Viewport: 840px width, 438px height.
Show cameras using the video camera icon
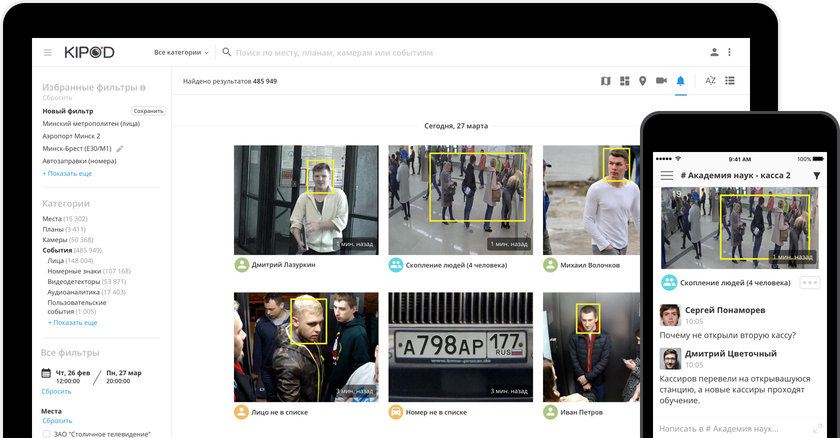point(662,81)
